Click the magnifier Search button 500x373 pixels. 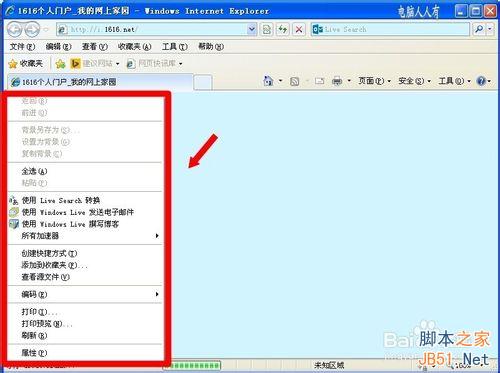pyautogui.click(x=479, y=29)
